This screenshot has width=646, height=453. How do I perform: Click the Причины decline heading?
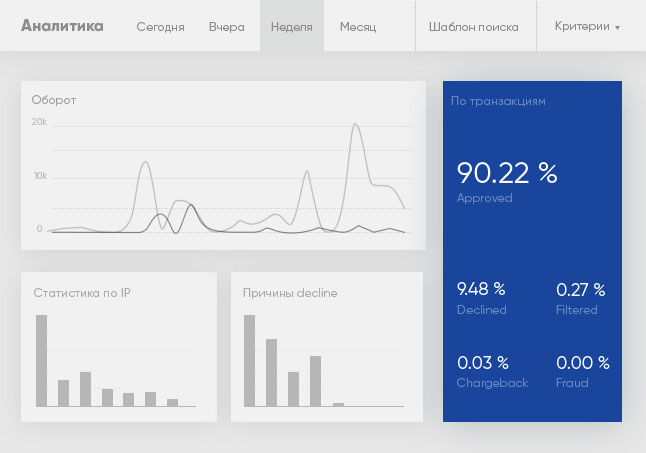[290, 293]
